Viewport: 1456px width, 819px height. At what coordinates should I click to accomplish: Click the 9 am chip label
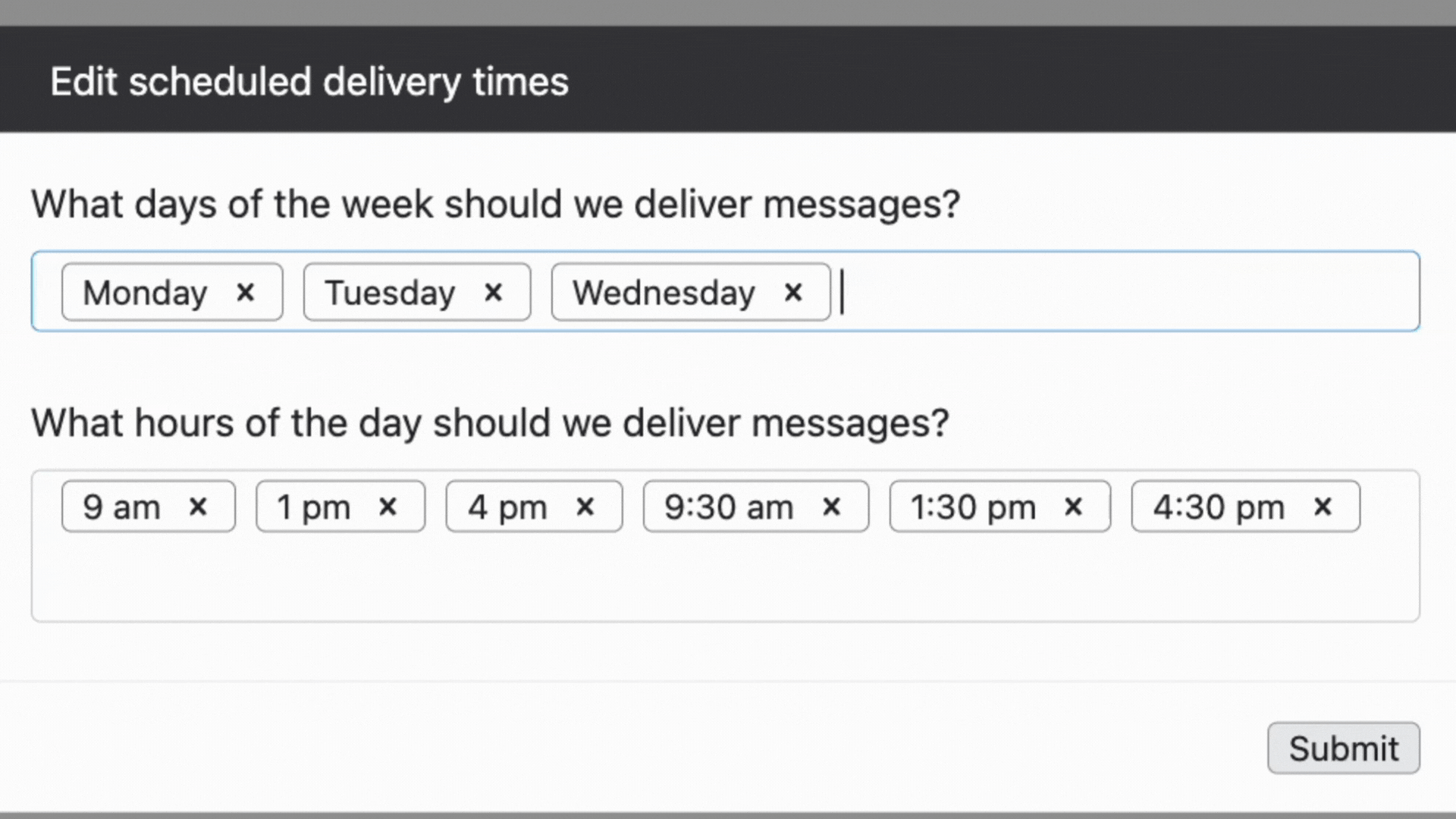(121, 507)
